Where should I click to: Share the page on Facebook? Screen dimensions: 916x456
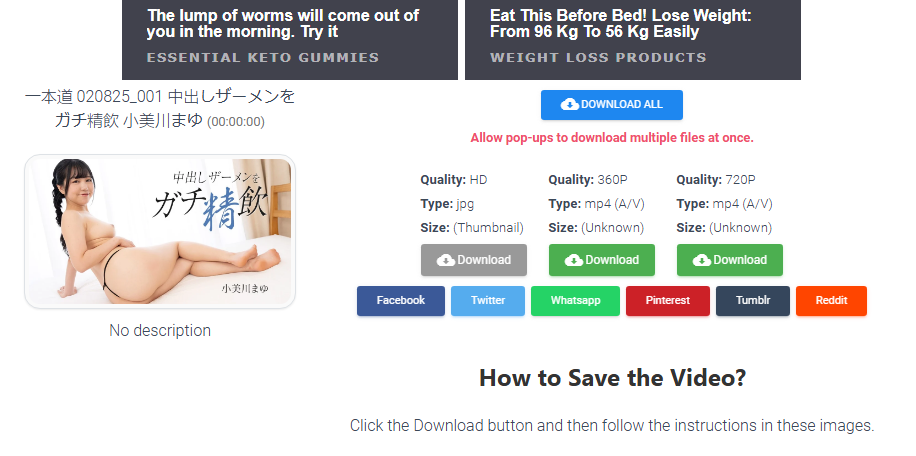tap(401, 301)
